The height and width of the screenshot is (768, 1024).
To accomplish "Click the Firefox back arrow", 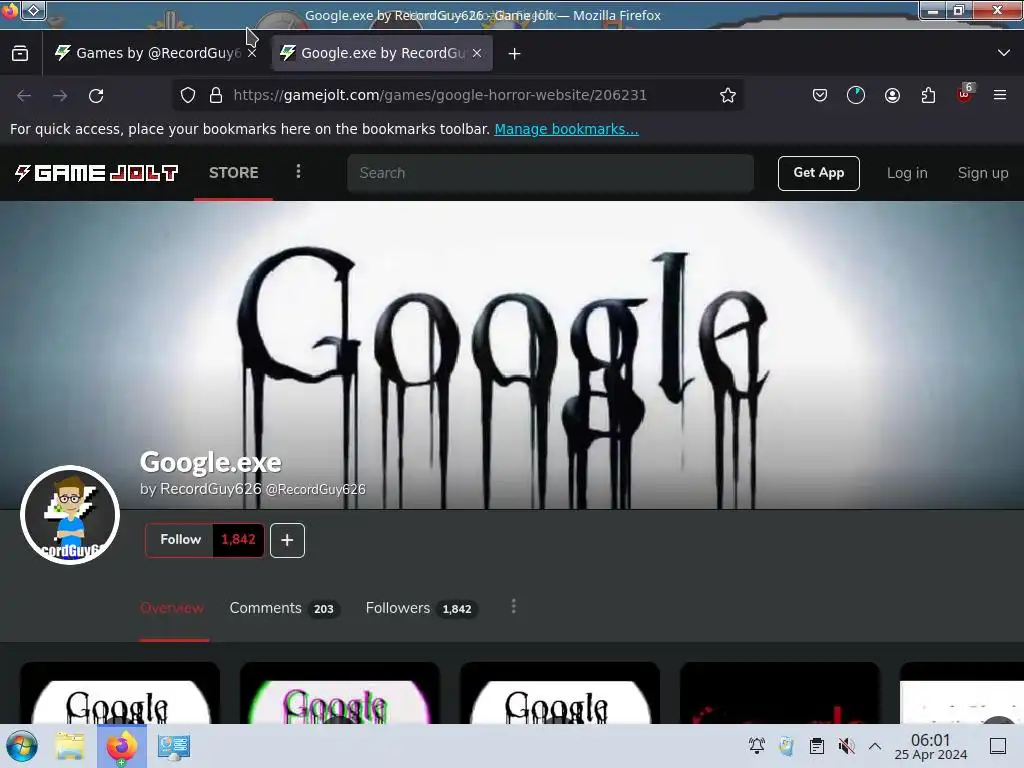I will pos(24,95).
